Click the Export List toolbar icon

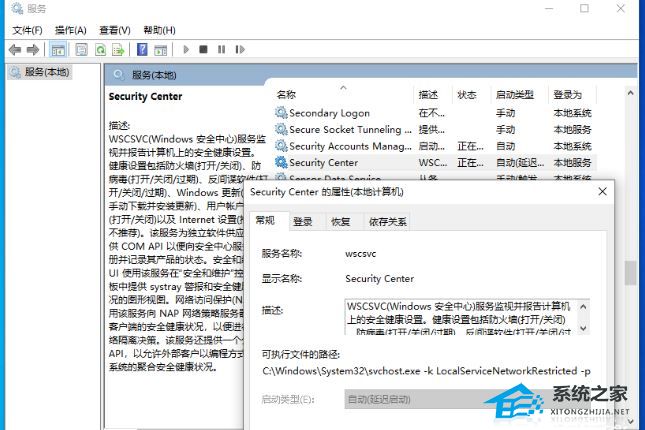118,50
